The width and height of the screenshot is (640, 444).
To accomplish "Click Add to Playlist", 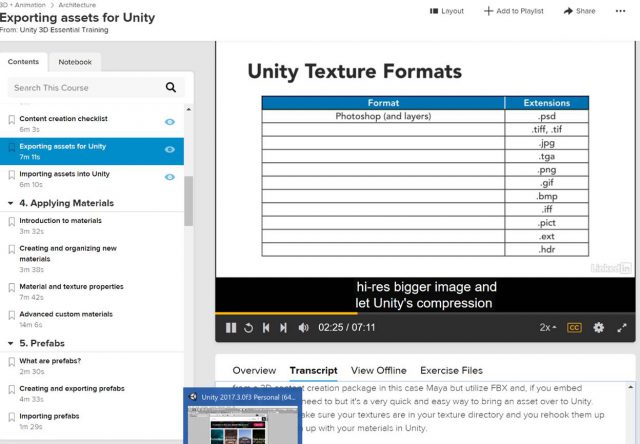I will click(x=514, y=11).
